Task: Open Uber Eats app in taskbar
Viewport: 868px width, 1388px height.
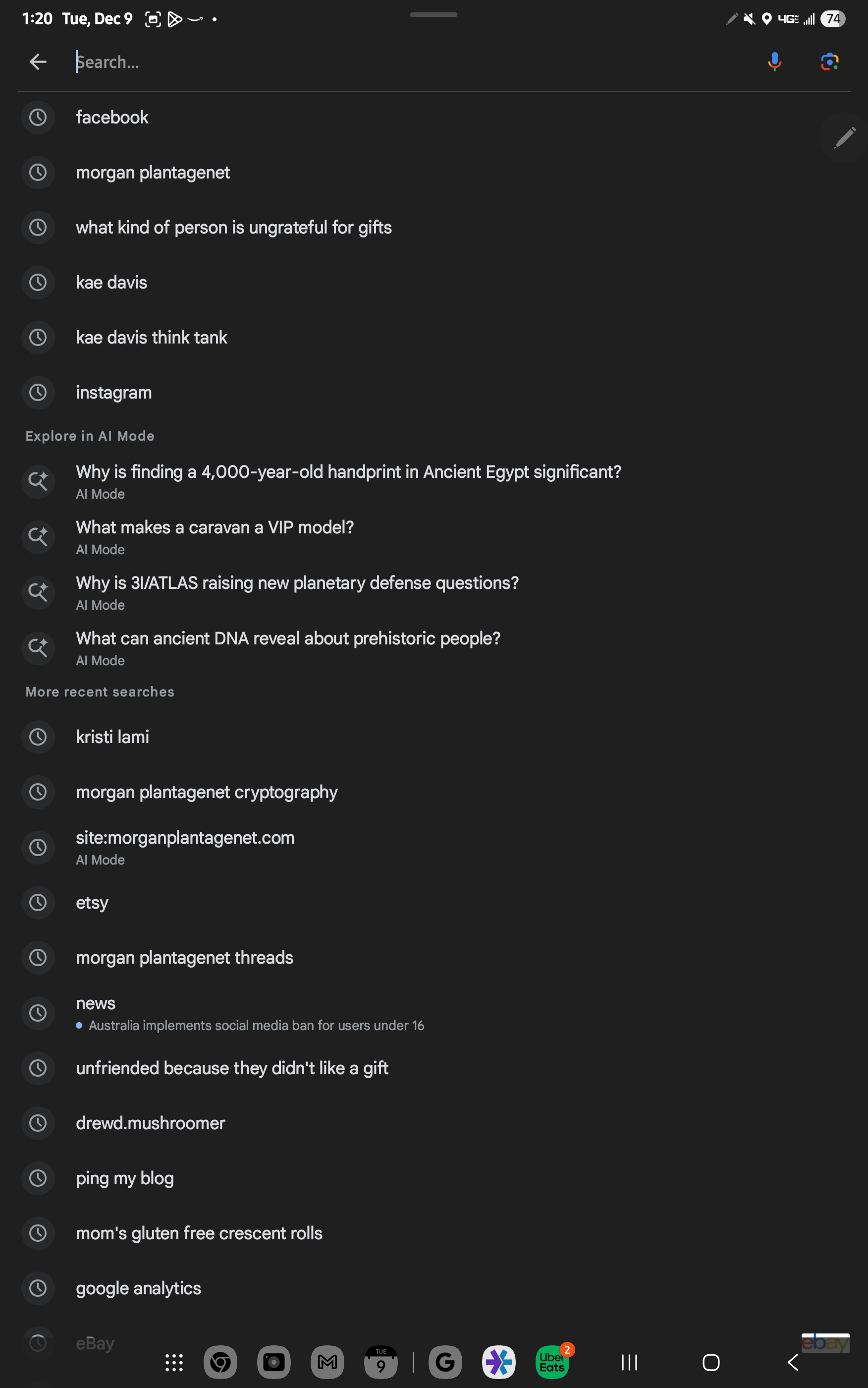Action: [x=552, y=1362]
